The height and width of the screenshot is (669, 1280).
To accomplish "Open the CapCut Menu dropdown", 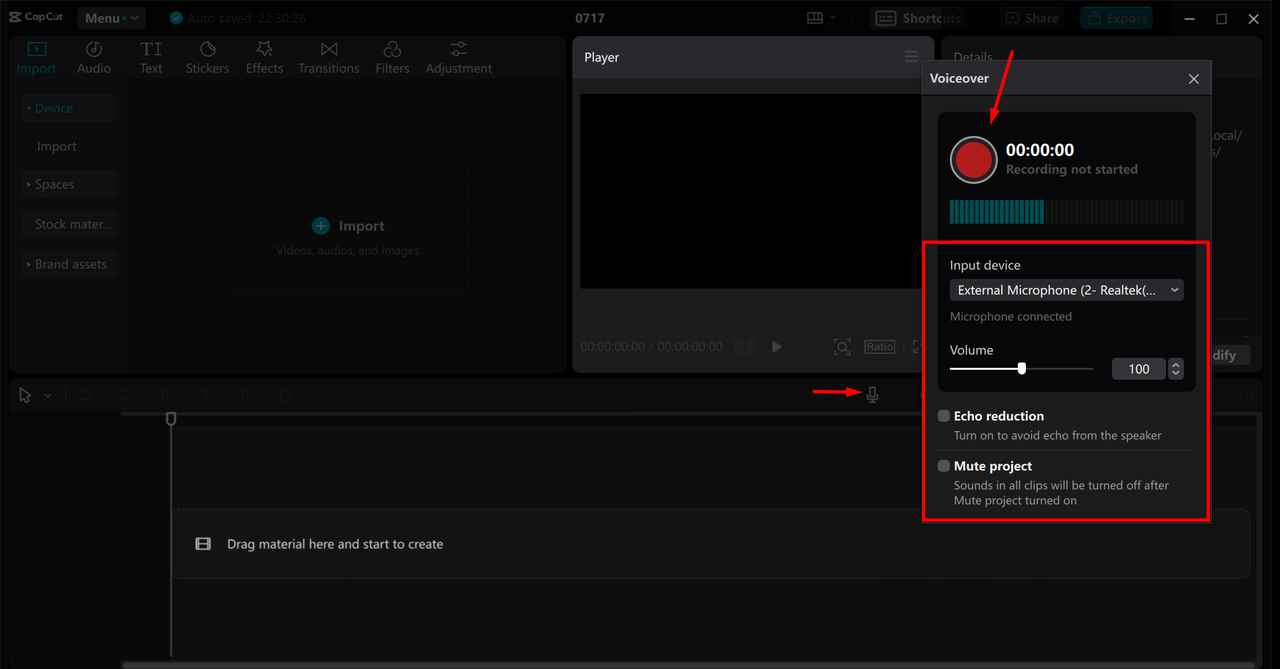I will pyautogui.click(x=111, y=18).
